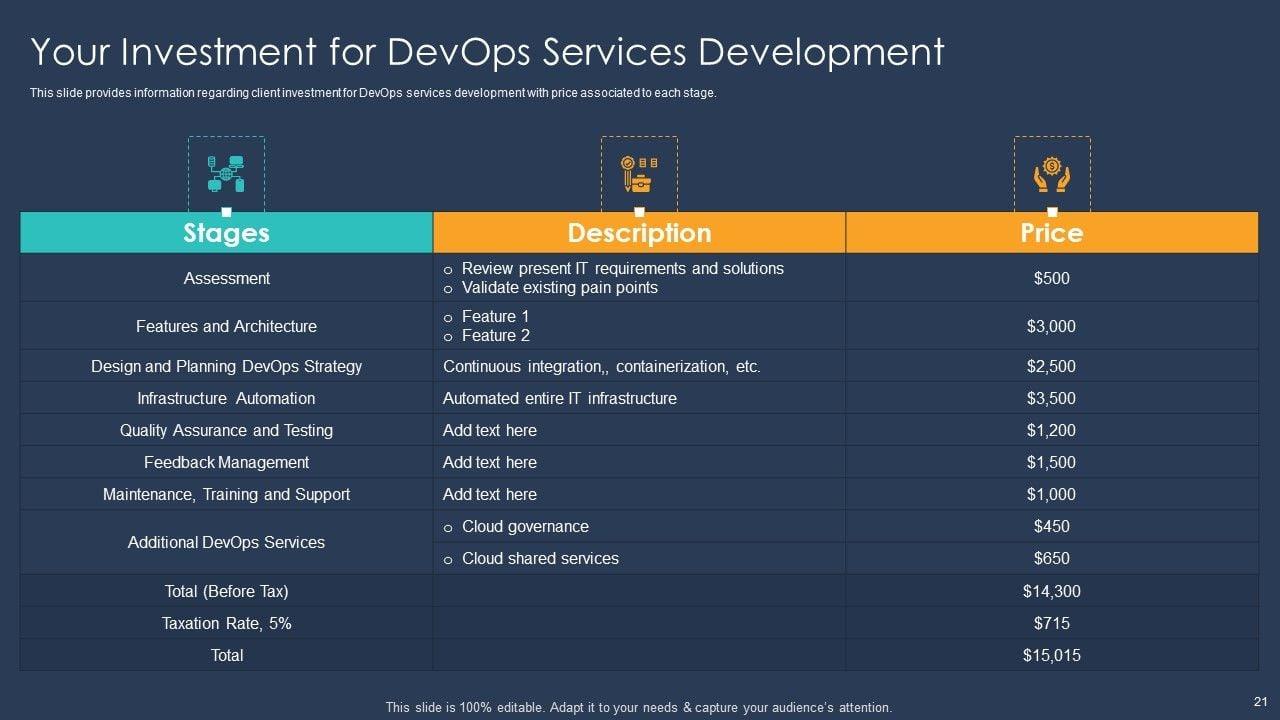The width and height of the screenshot is (1280, 720).
Task: Click the Cloud shared services bullet
Action: tap(540, 558)
